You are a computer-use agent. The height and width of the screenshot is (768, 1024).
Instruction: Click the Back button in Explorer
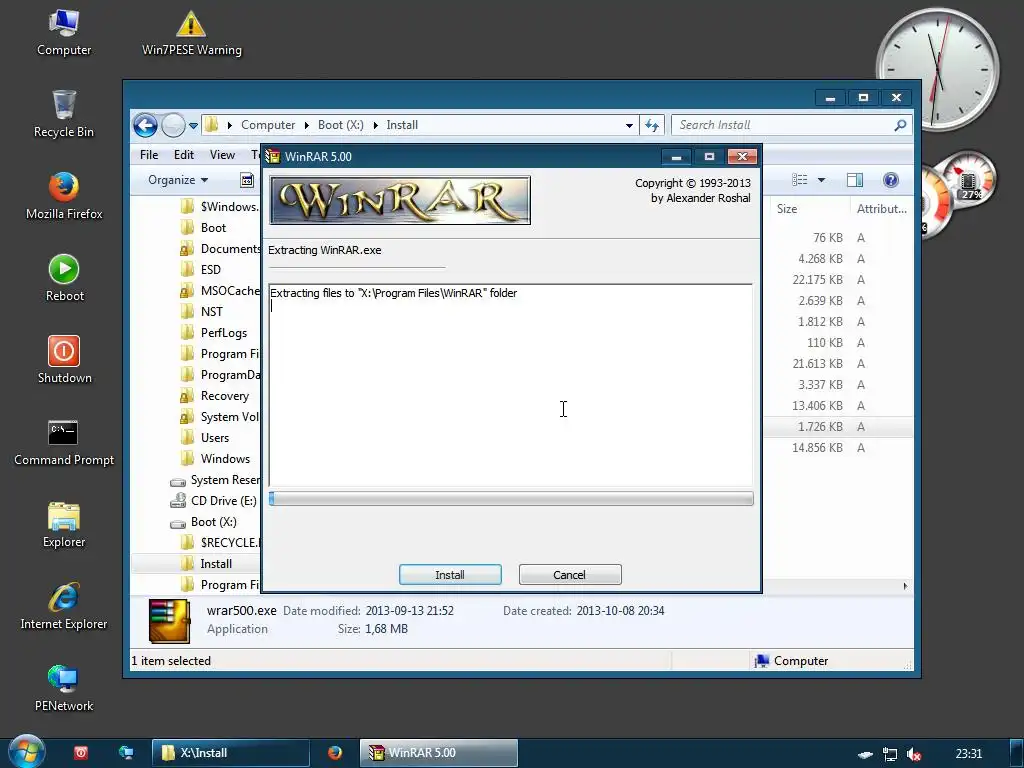[145, 125]
